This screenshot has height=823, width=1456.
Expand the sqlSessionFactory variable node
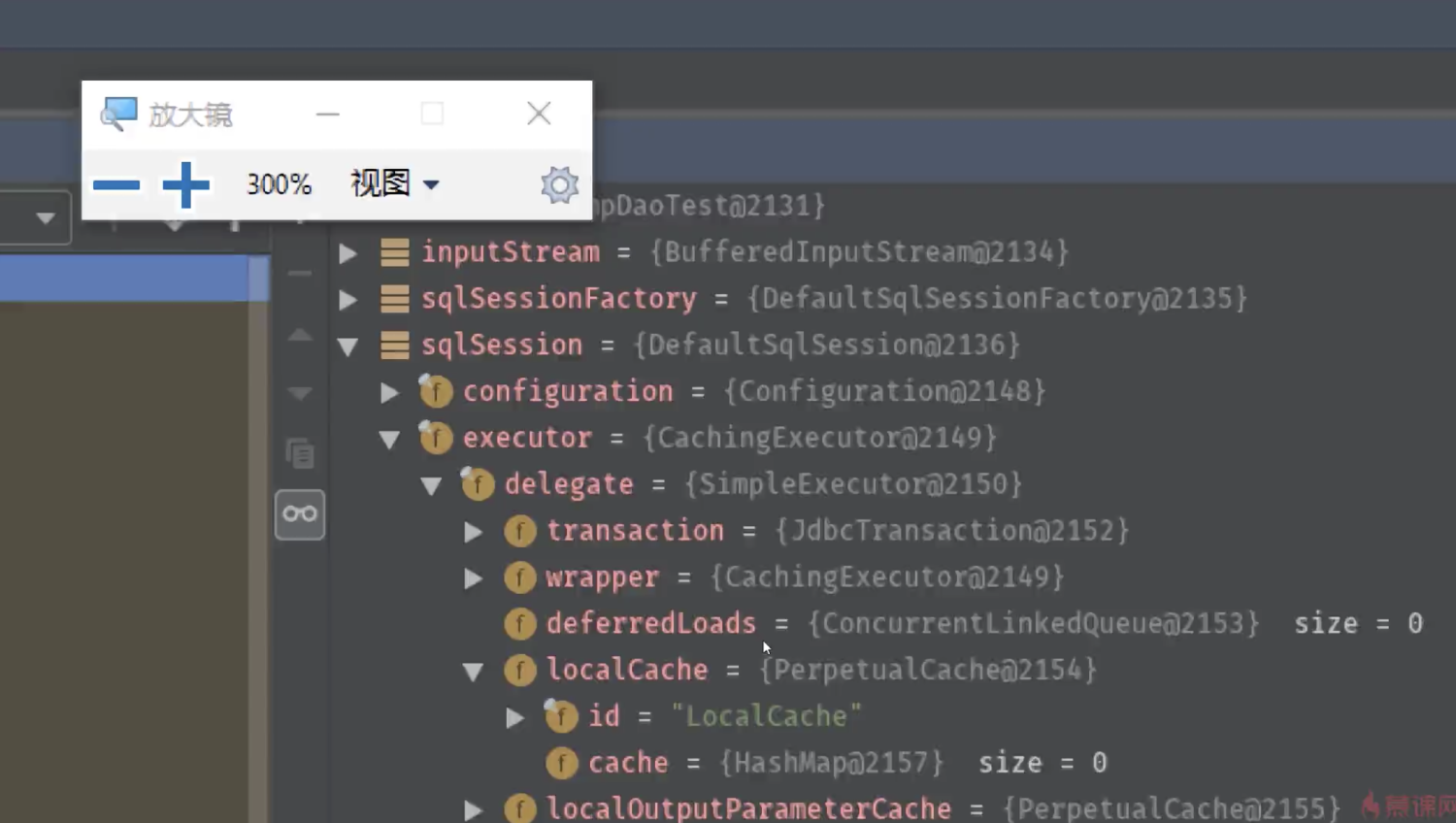pos(347,300)
